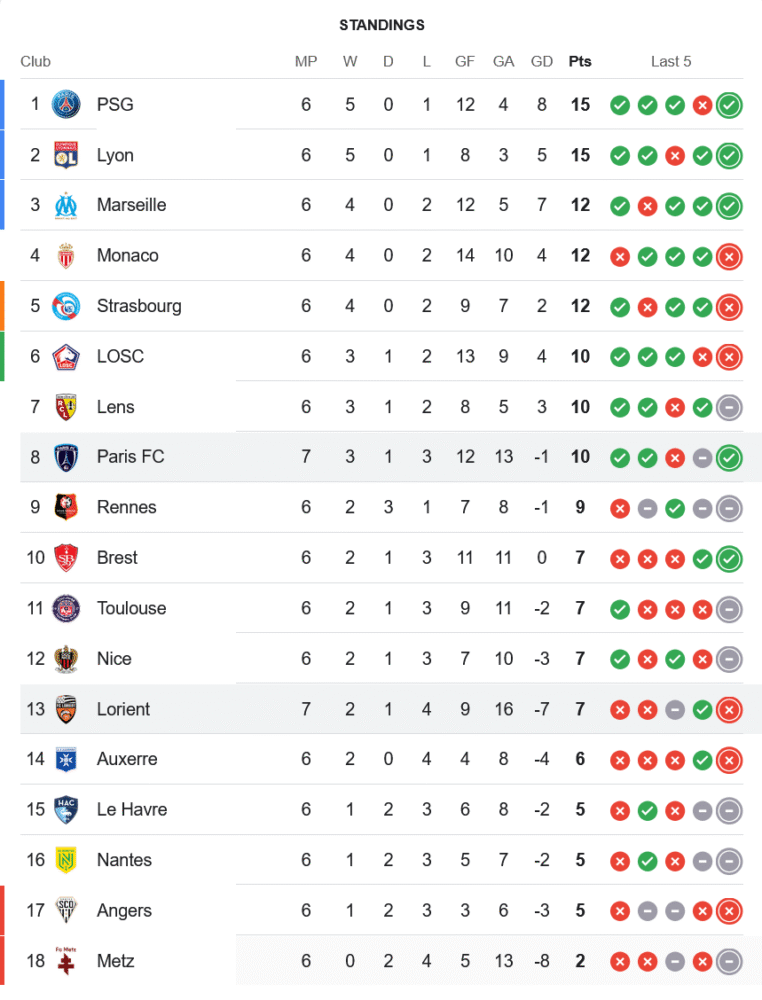Image resolution: width=762 pixels, height=1000 pixels.
Task: Open the Toulouse team link
Action: [x=131, y=608]
